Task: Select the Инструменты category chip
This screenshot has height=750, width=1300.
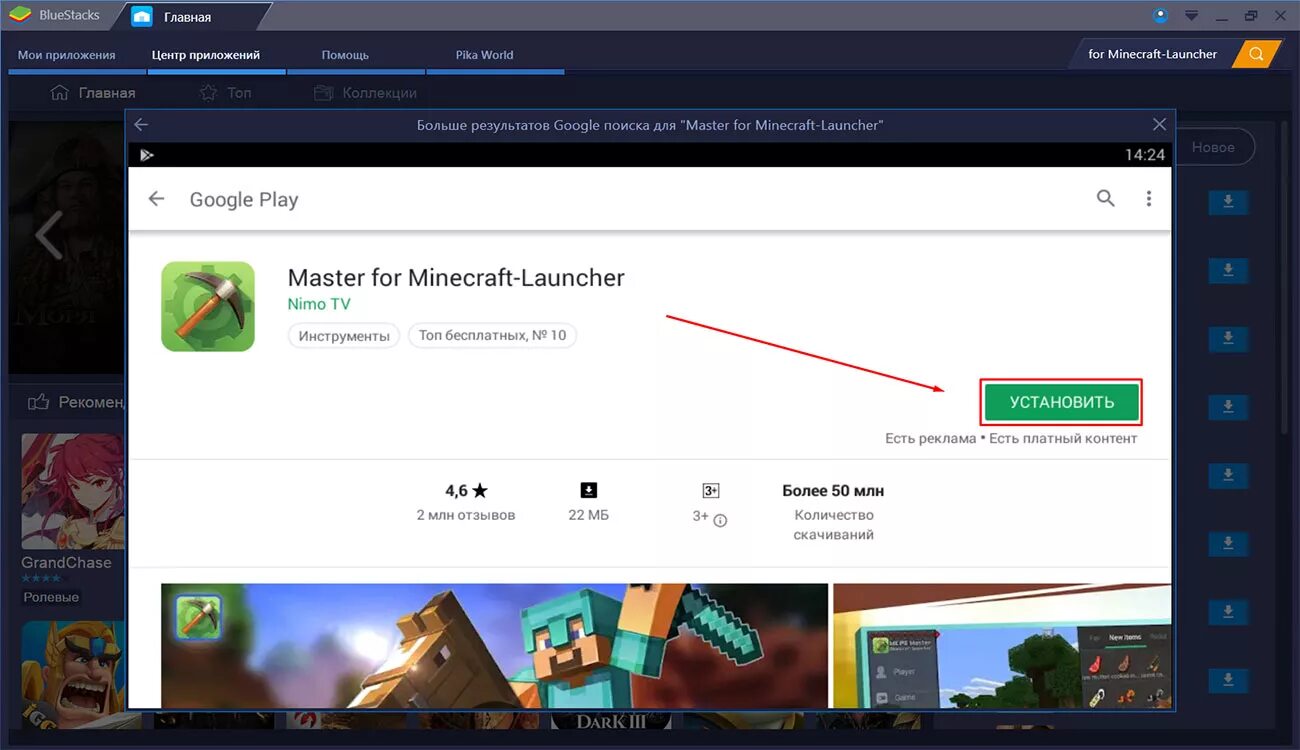Action: [x=344, y=336]
